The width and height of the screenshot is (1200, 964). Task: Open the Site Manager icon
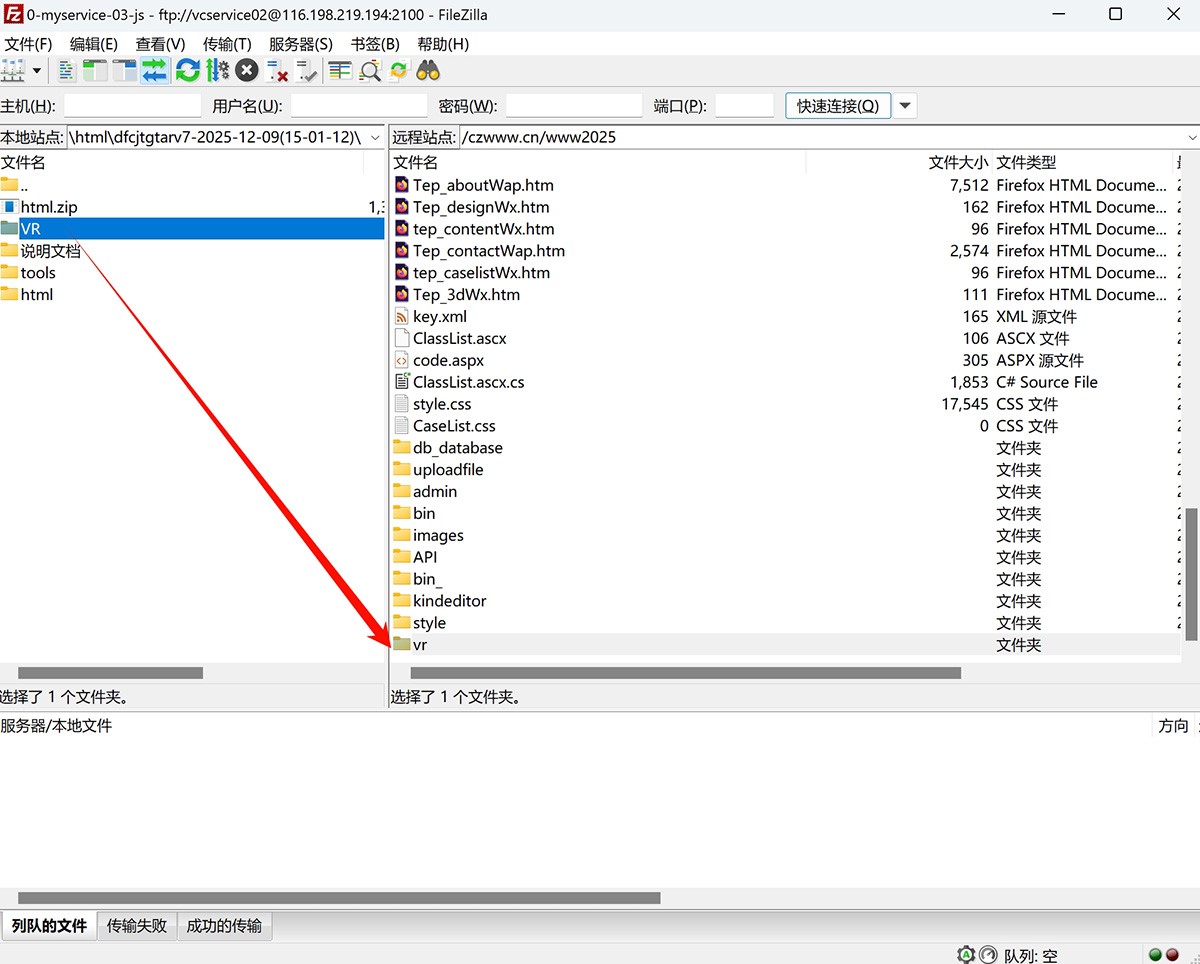(x=13, y=71)
